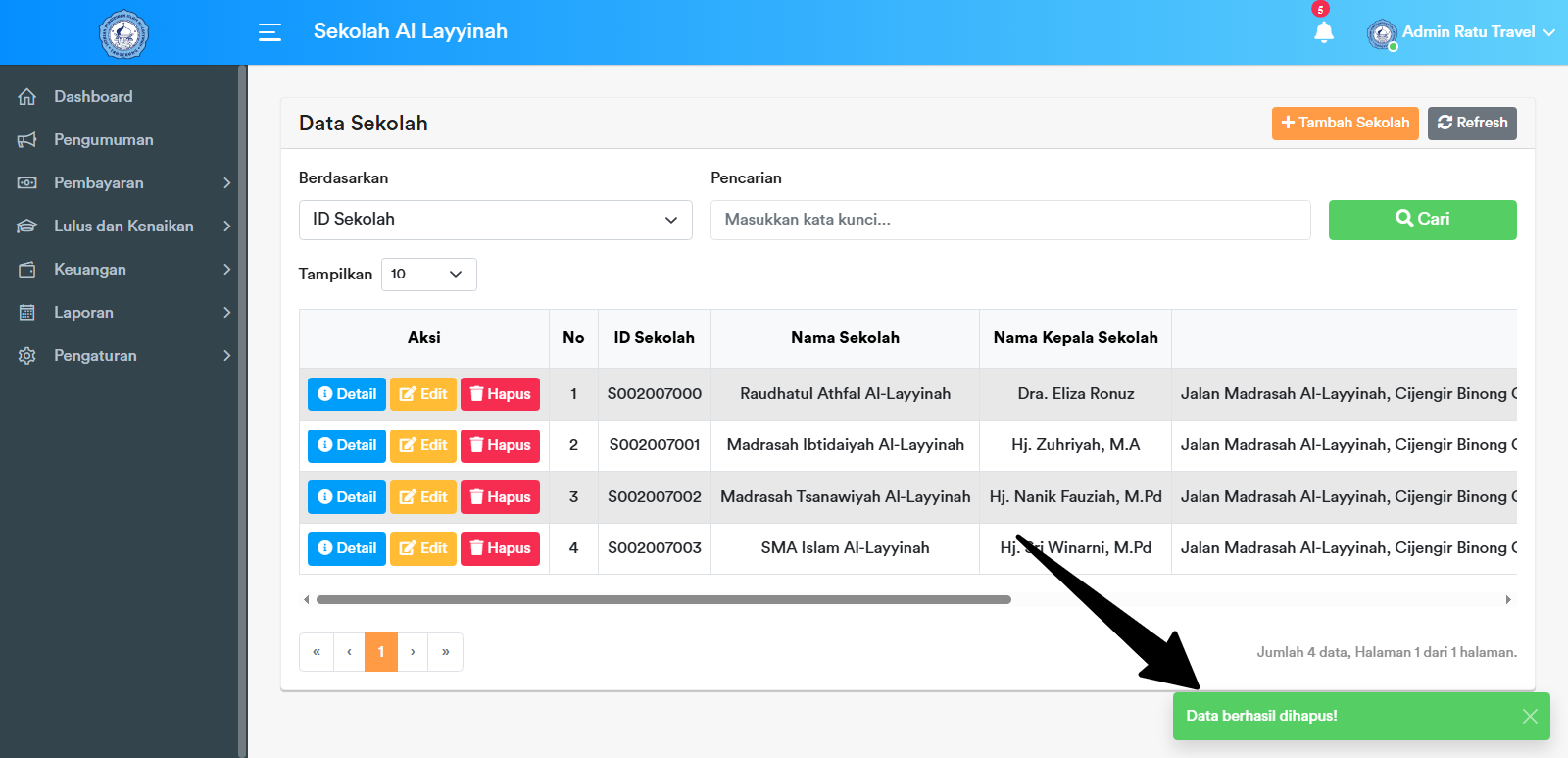Viewport: 1568px width, 758px height.
Task: Dismiss the 'Data berhasil dihapus!' notification
Action: tap(1529, 716)
